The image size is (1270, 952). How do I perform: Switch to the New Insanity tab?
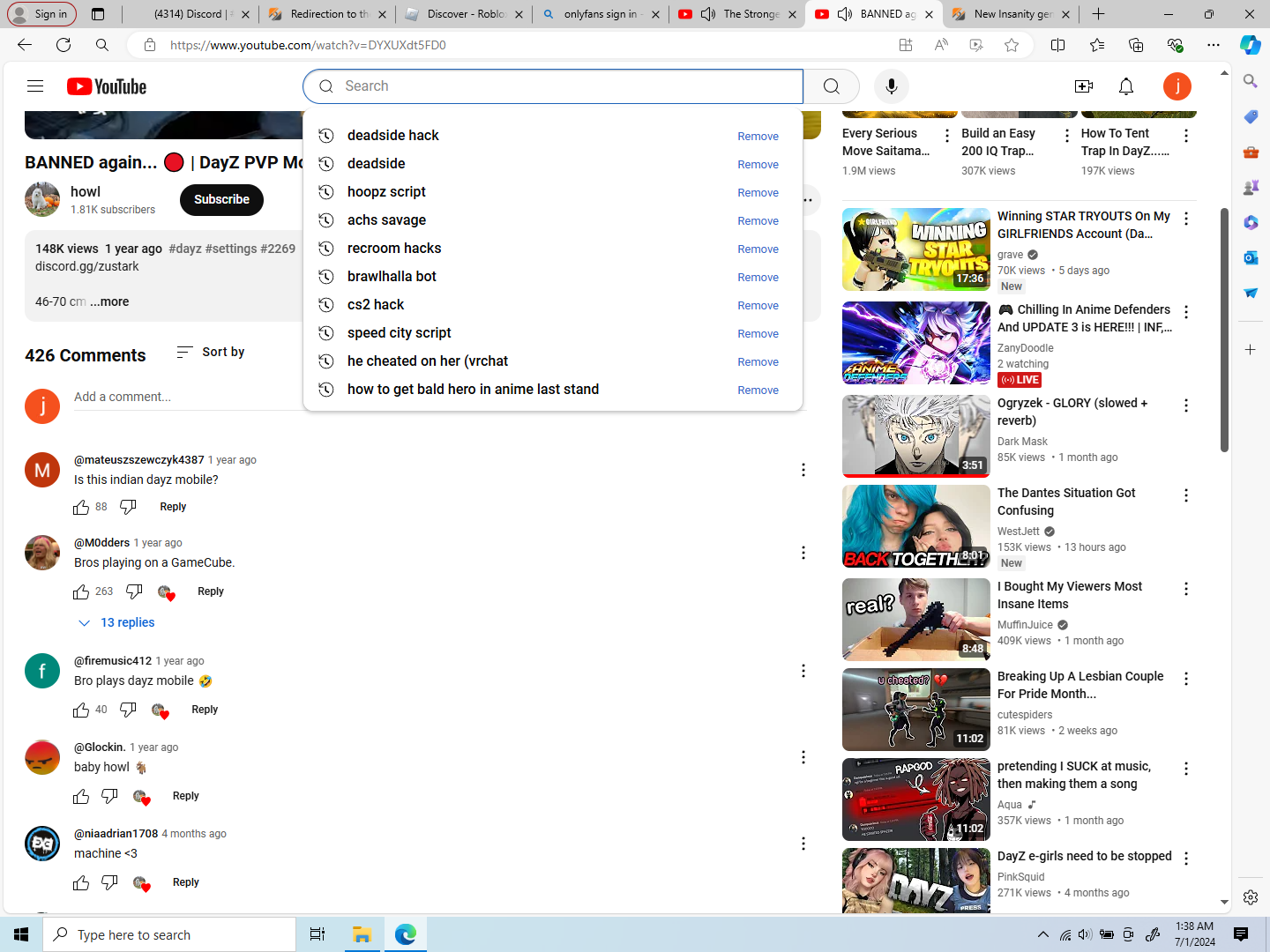(x=1011, y=14)
